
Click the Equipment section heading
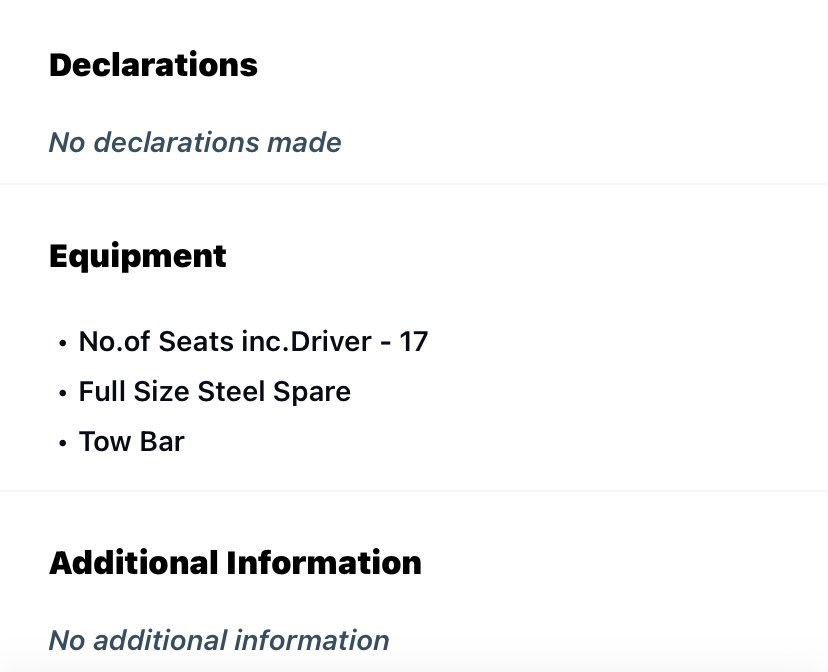(x=138, y=257)
